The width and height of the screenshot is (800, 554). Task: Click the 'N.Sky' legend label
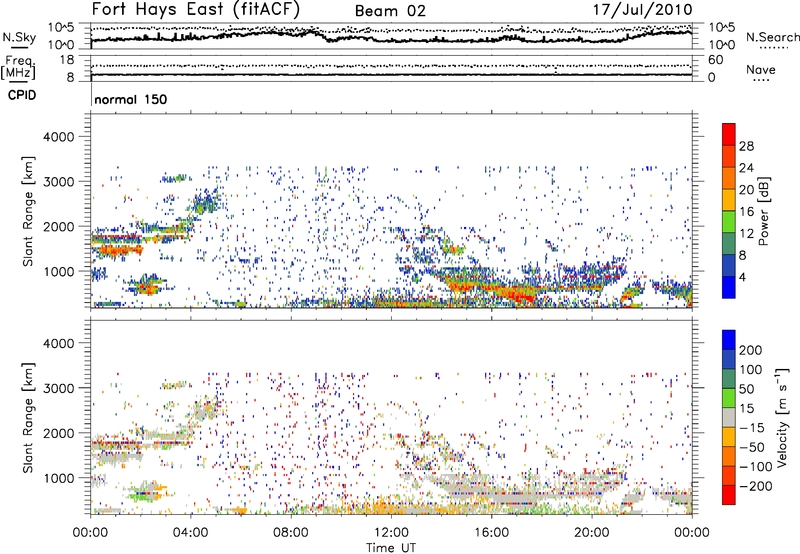[x=19, y=37]
